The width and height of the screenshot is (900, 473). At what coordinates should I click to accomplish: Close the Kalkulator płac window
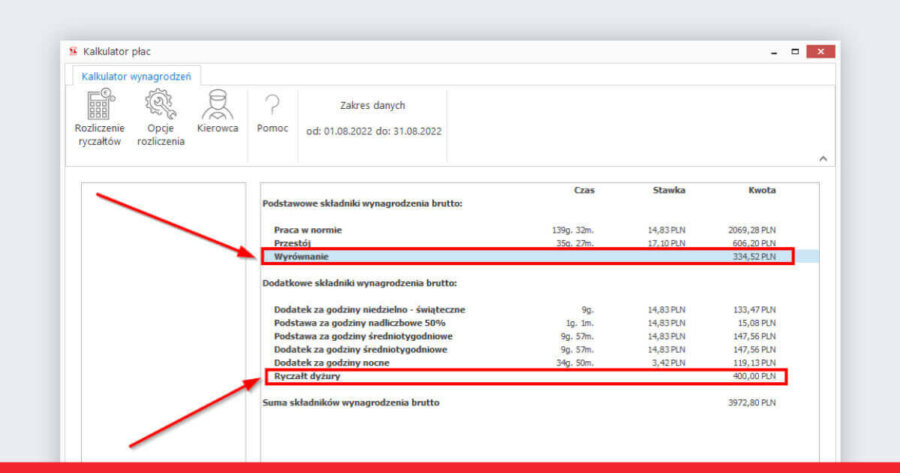(x=820, y=51)
